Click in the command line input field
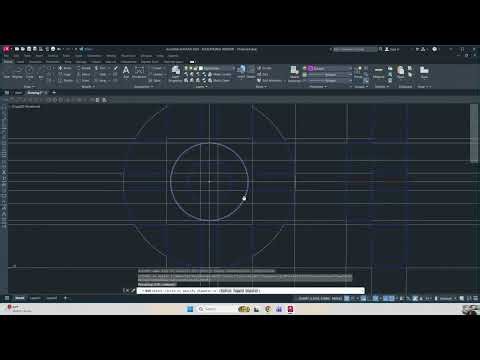480x360 pixels. tap(250, 291)
